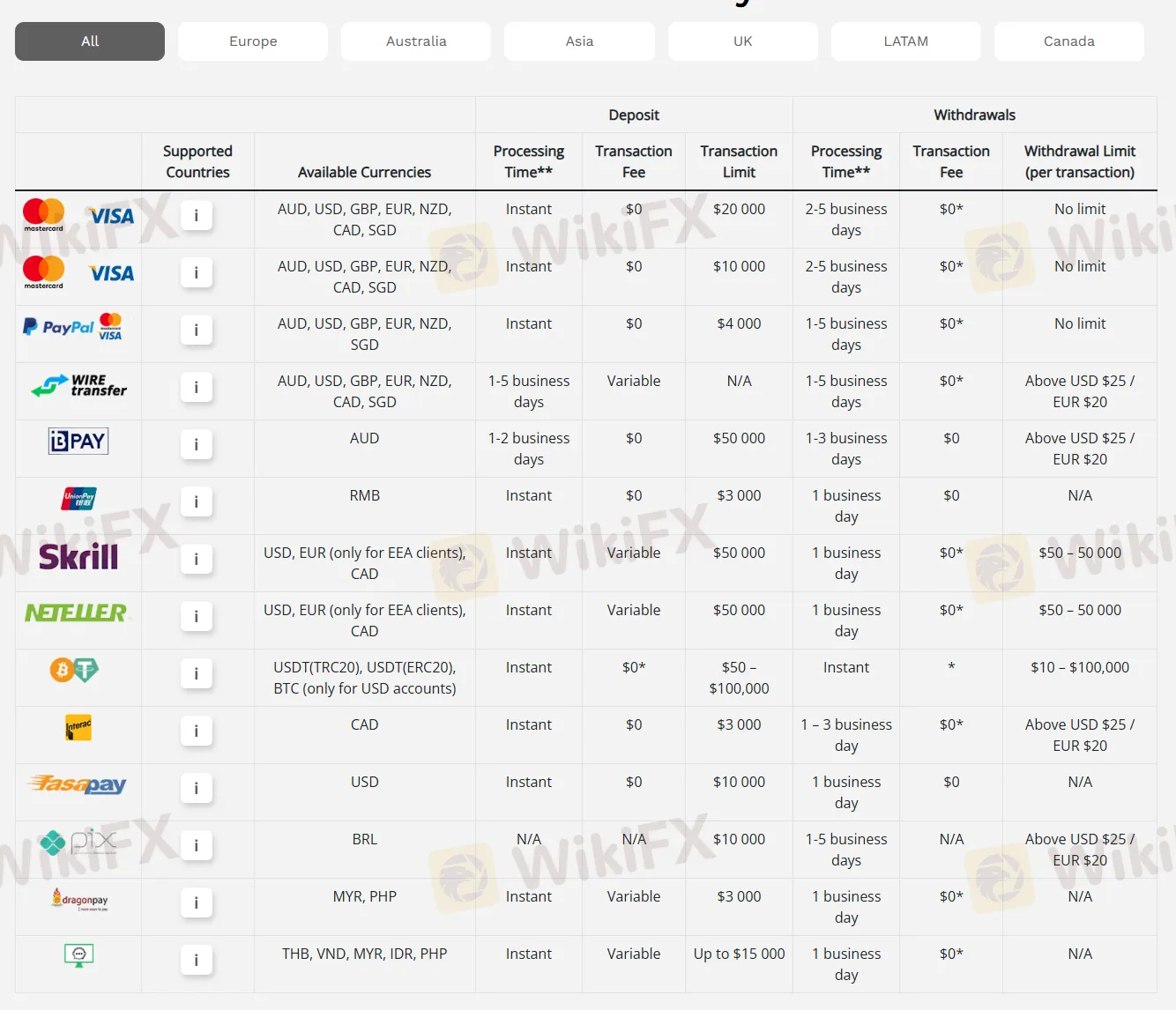Click the Neteller logo
The height and width of the screenshot is (1010, 1176).
77,613
